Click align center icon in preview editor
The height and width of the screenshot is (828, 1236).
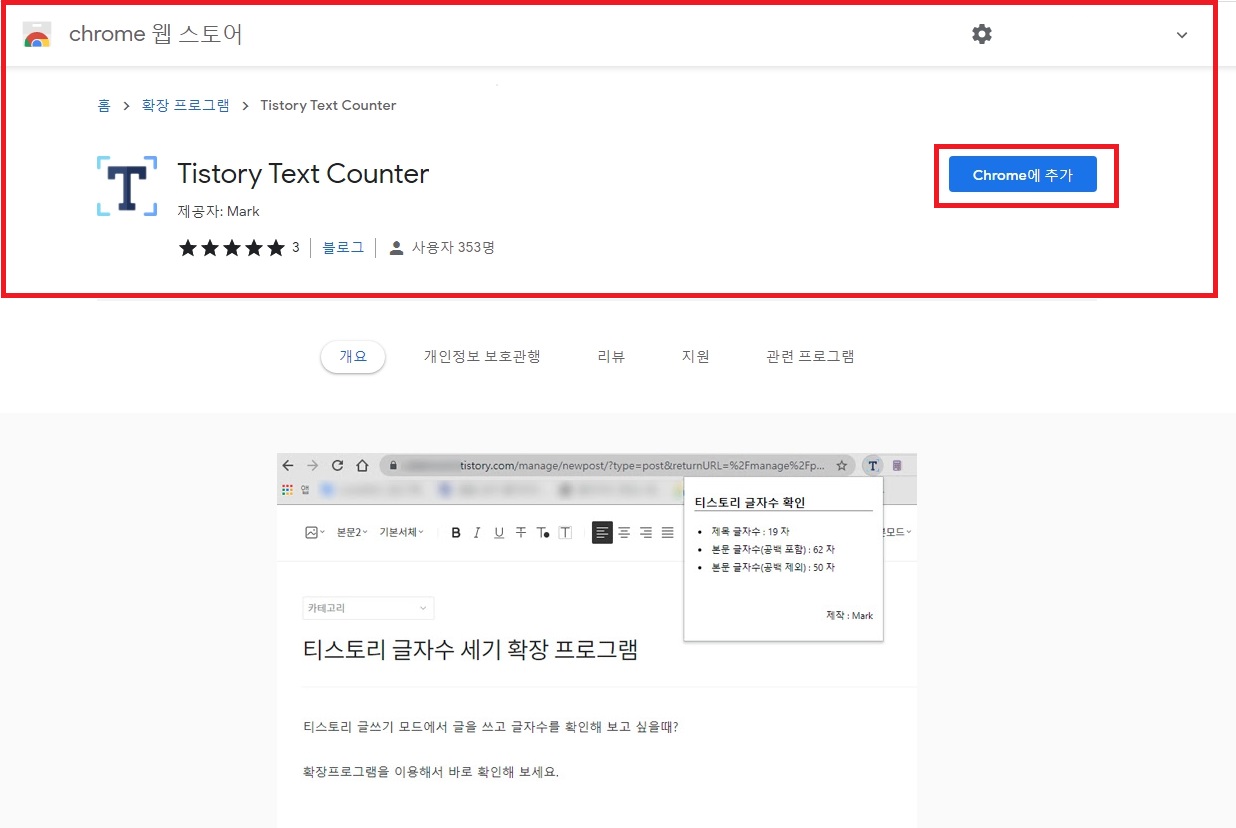point(624,533)
